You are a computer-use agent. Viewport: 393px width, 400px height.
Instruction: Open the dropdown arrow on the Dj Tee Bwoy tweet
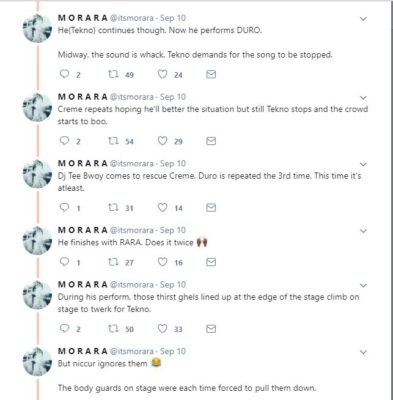pos(363,164)
